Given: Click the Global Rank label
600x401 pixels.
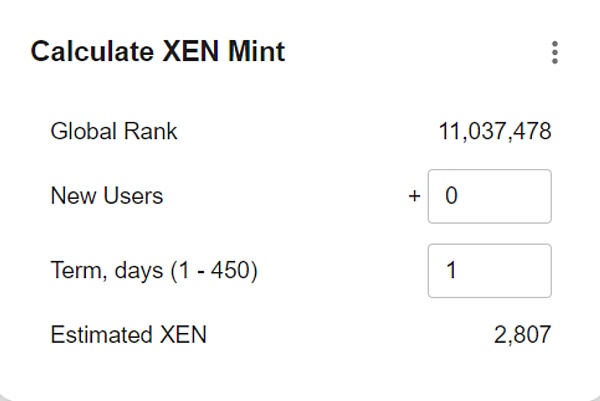Looking at the screenshot, I should [x=114, y=131].
